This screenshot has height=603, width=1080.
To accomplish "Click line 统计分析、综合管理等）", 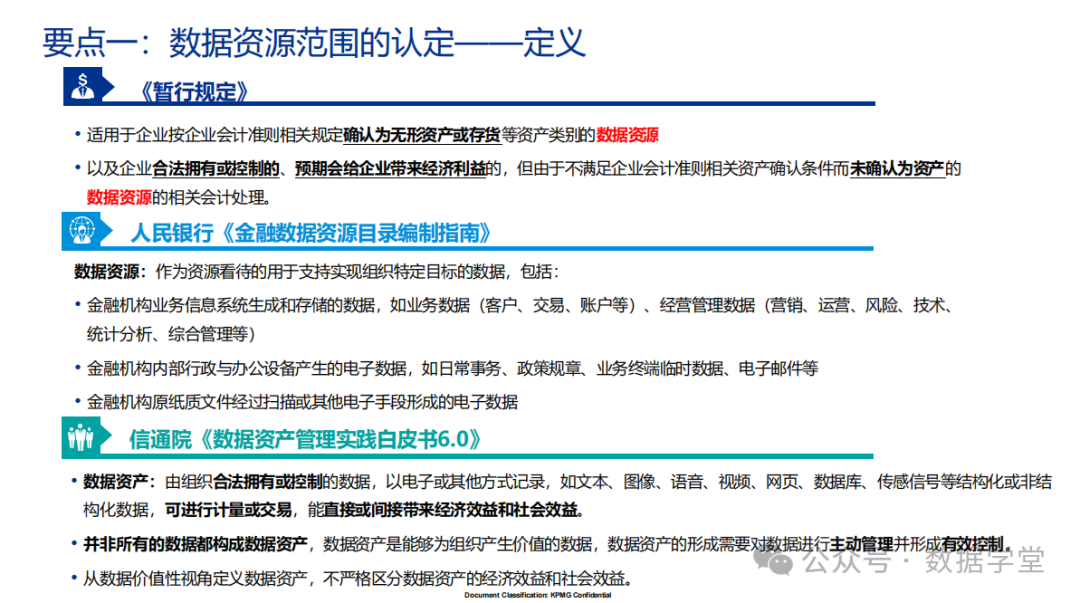I will click(x=171, y=334).
